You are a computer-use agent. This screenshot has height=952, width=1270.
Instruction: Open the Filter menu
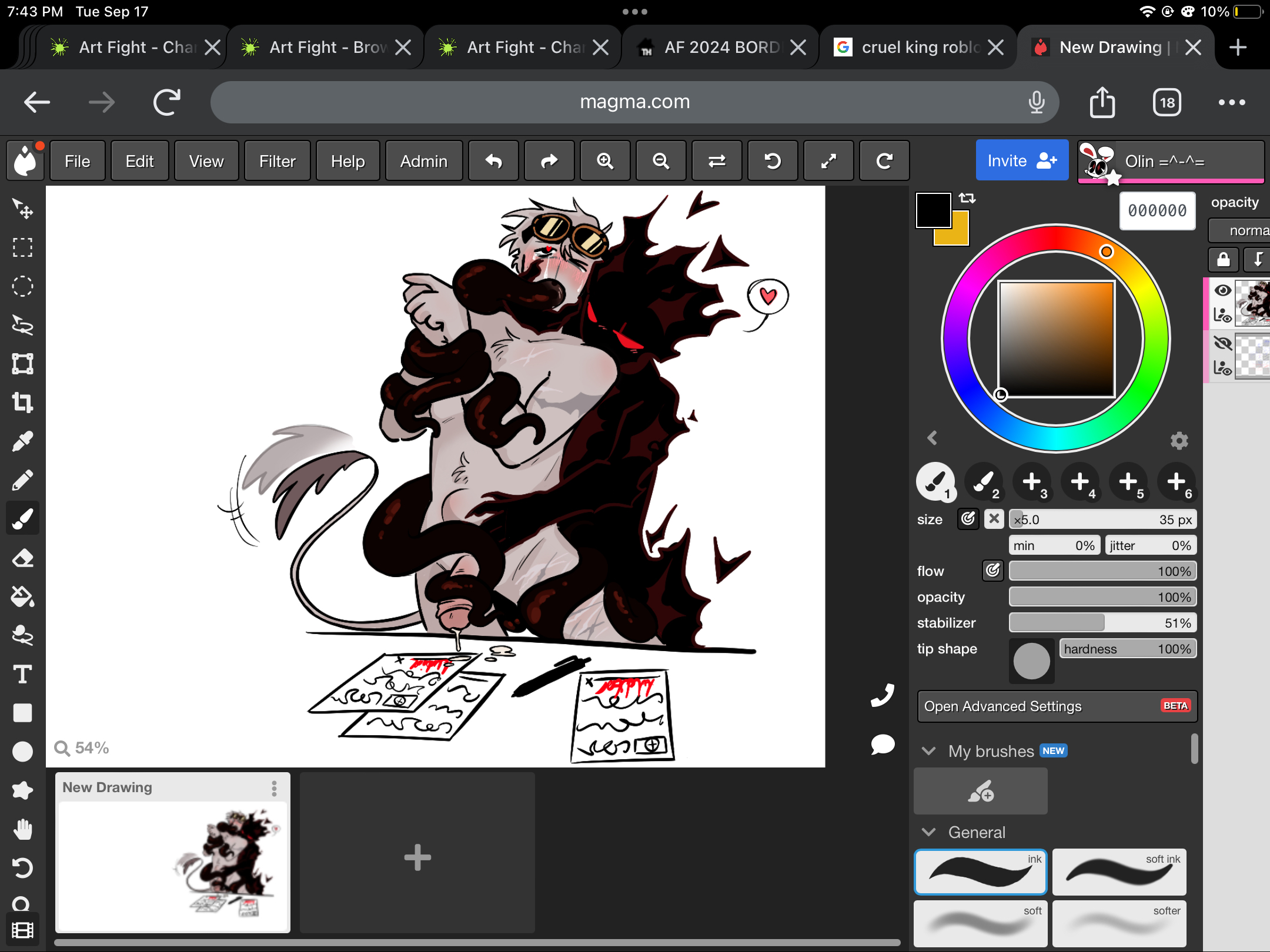[277, 161]
